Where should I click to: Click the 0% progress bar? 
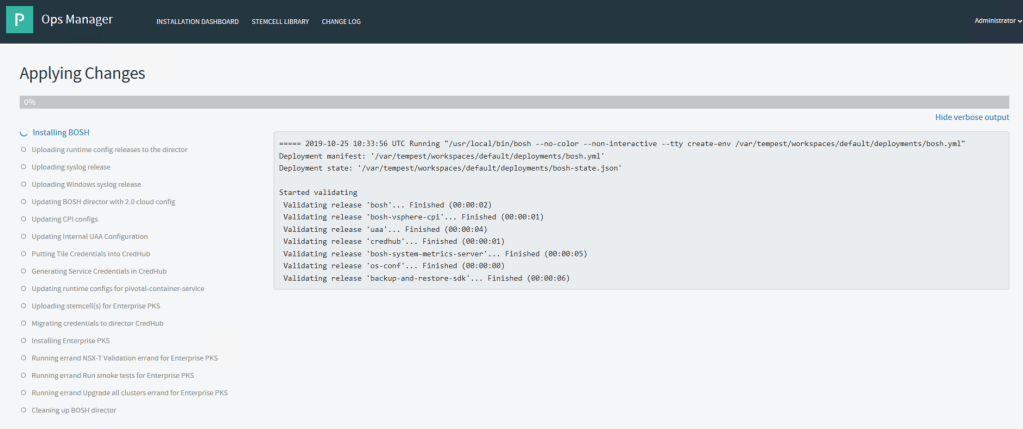511,102
